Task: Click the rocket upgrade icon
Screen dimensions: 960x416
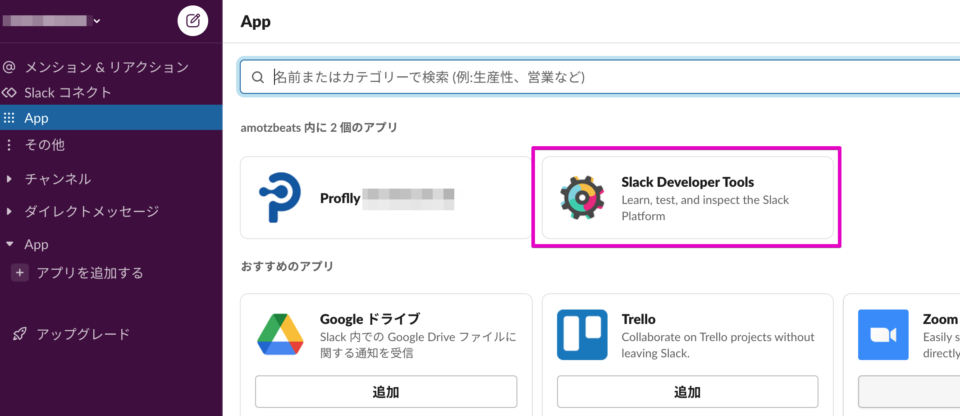Action: [x=20, y=335]
